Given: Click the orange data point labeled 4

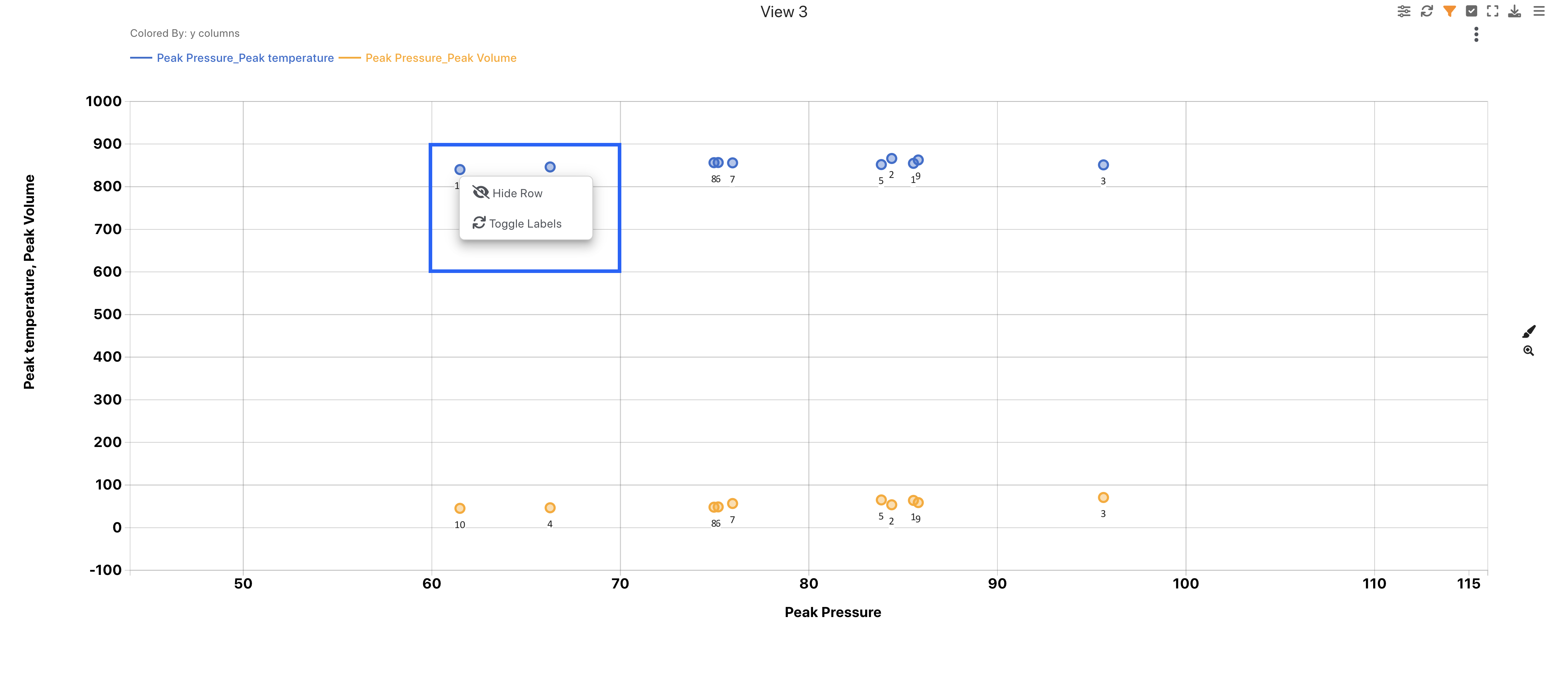Looking at the screenshot, I should pyautogui.click(x=549, y=508).
